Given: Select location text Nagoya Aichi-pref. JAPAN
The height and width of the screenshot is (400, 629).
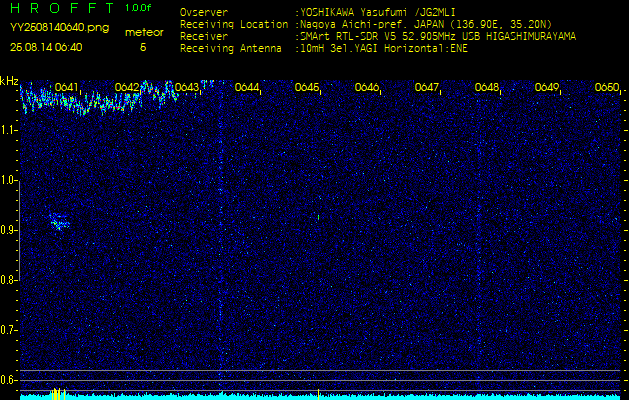Looking at the screenshot, I should point(375,24).
